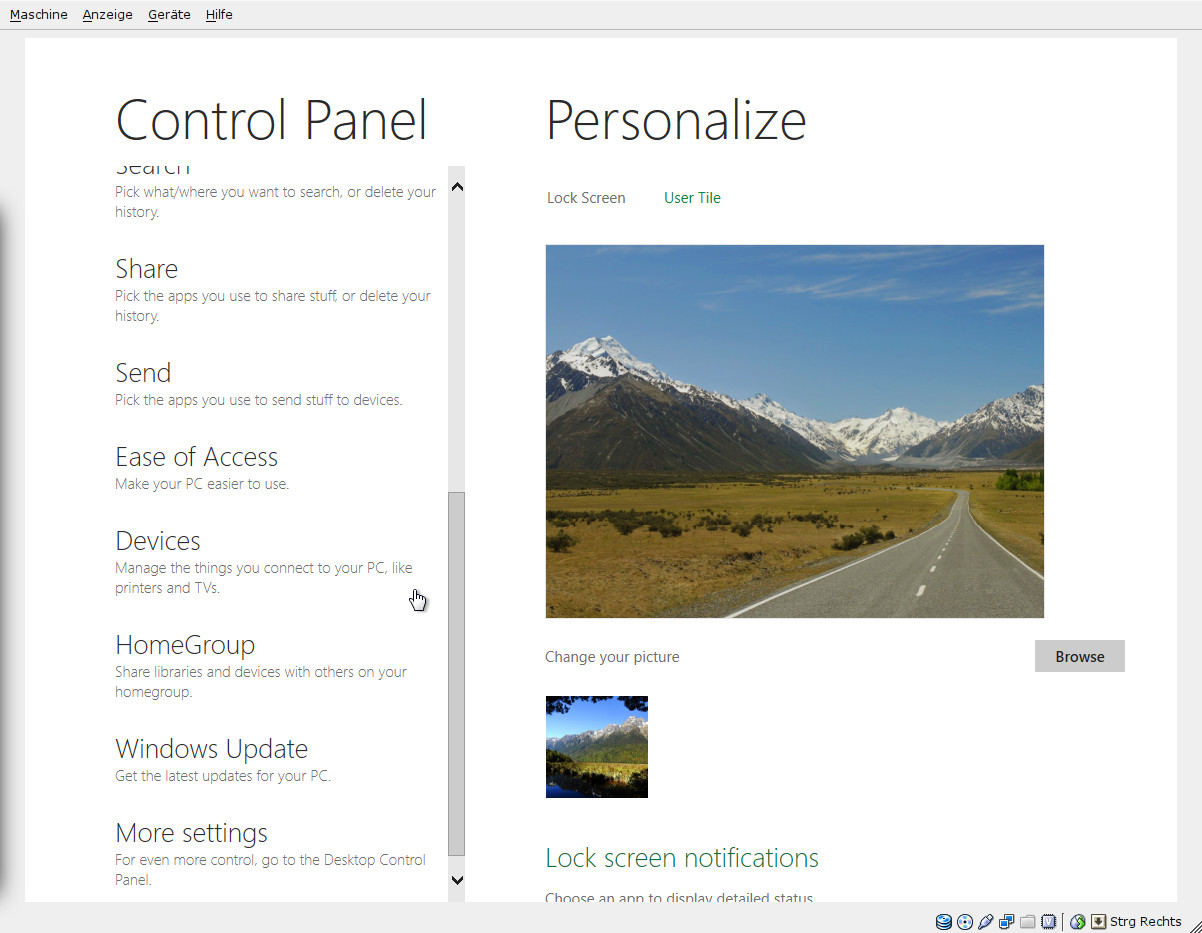Click the mouse integration globe icon
This screenshot has height=933, width=1202.
[1077, 922]
